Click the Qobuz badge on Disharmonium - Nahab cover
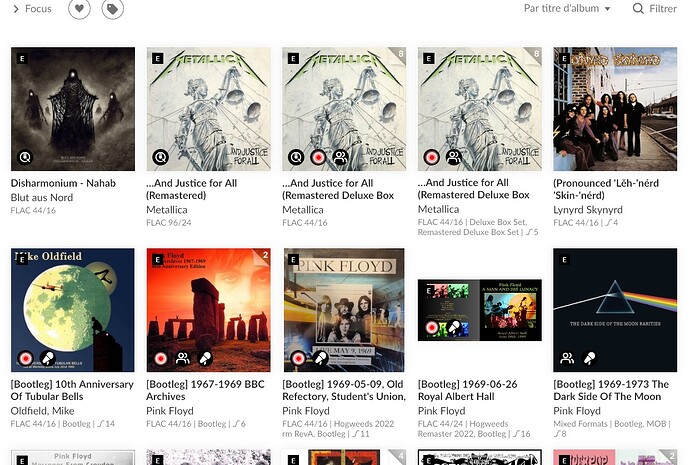690x465 pixels. (x=25, y=157)
